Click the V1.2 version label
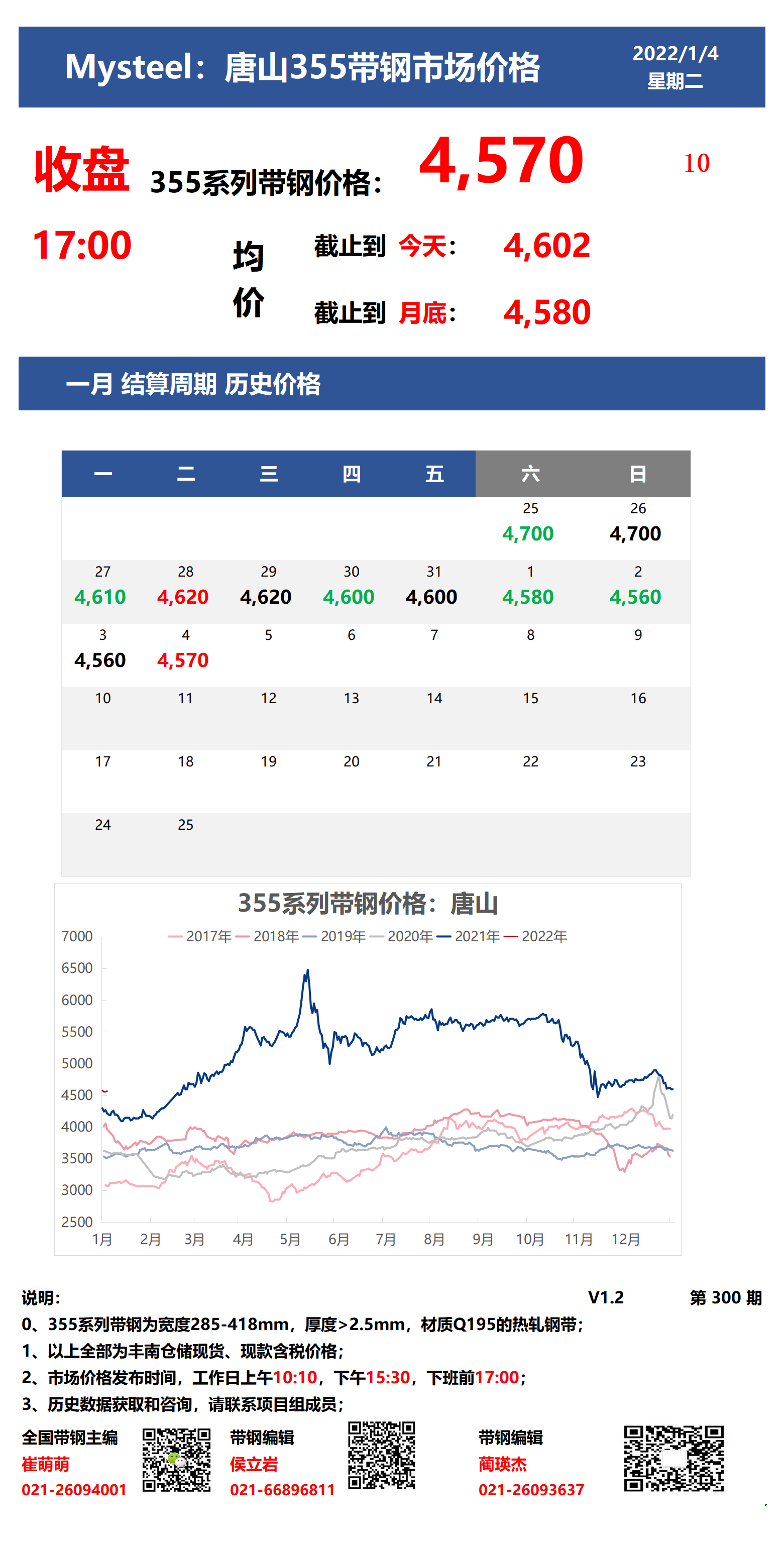Viewport: 784px width, 1549px height. pos(606,1298)
